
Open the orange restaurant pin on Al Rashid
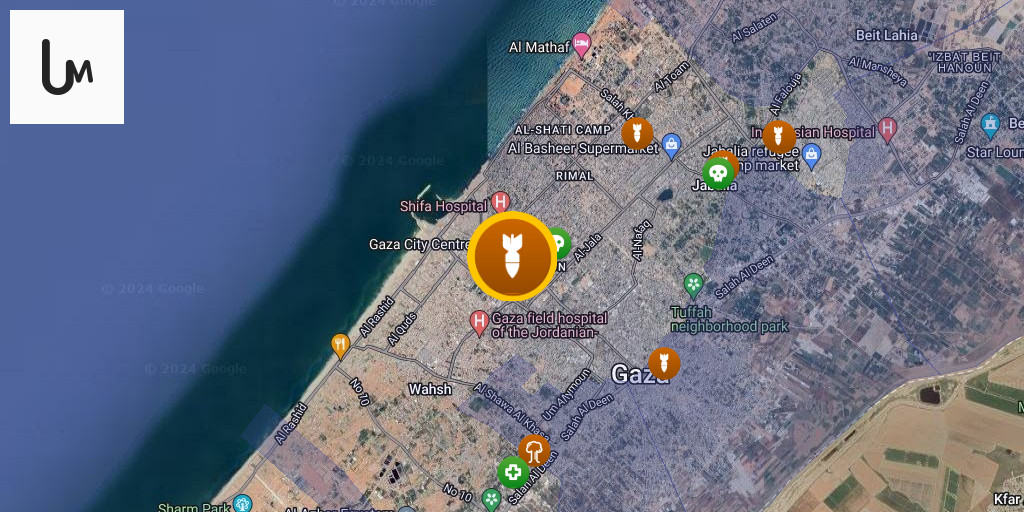pyautogui.click(x=340, y=346)
